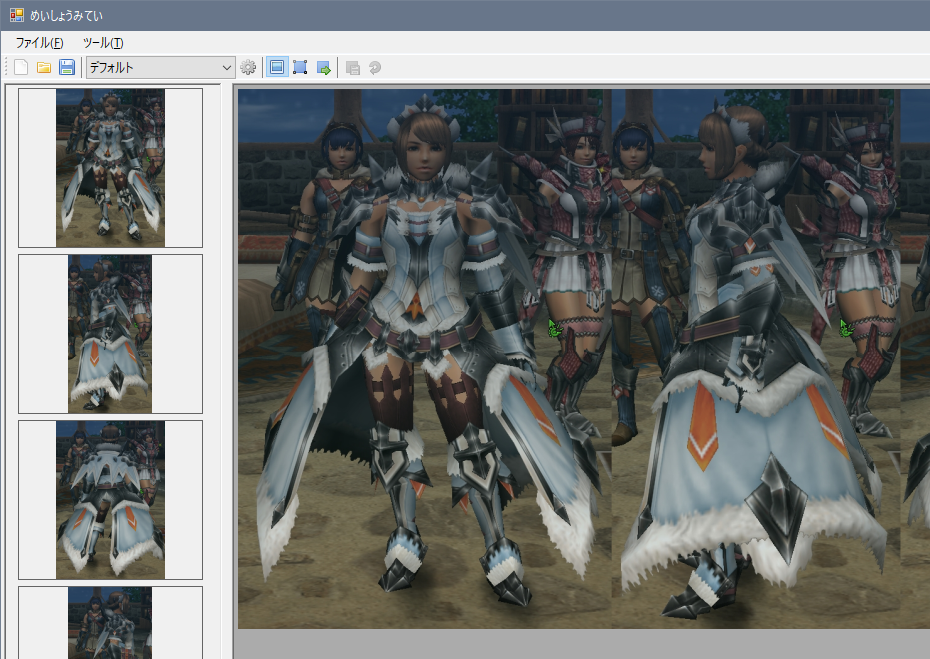Click the export image icon with green arrow
The width and height of the screenshot is (930, 659).
click(323, 68)
